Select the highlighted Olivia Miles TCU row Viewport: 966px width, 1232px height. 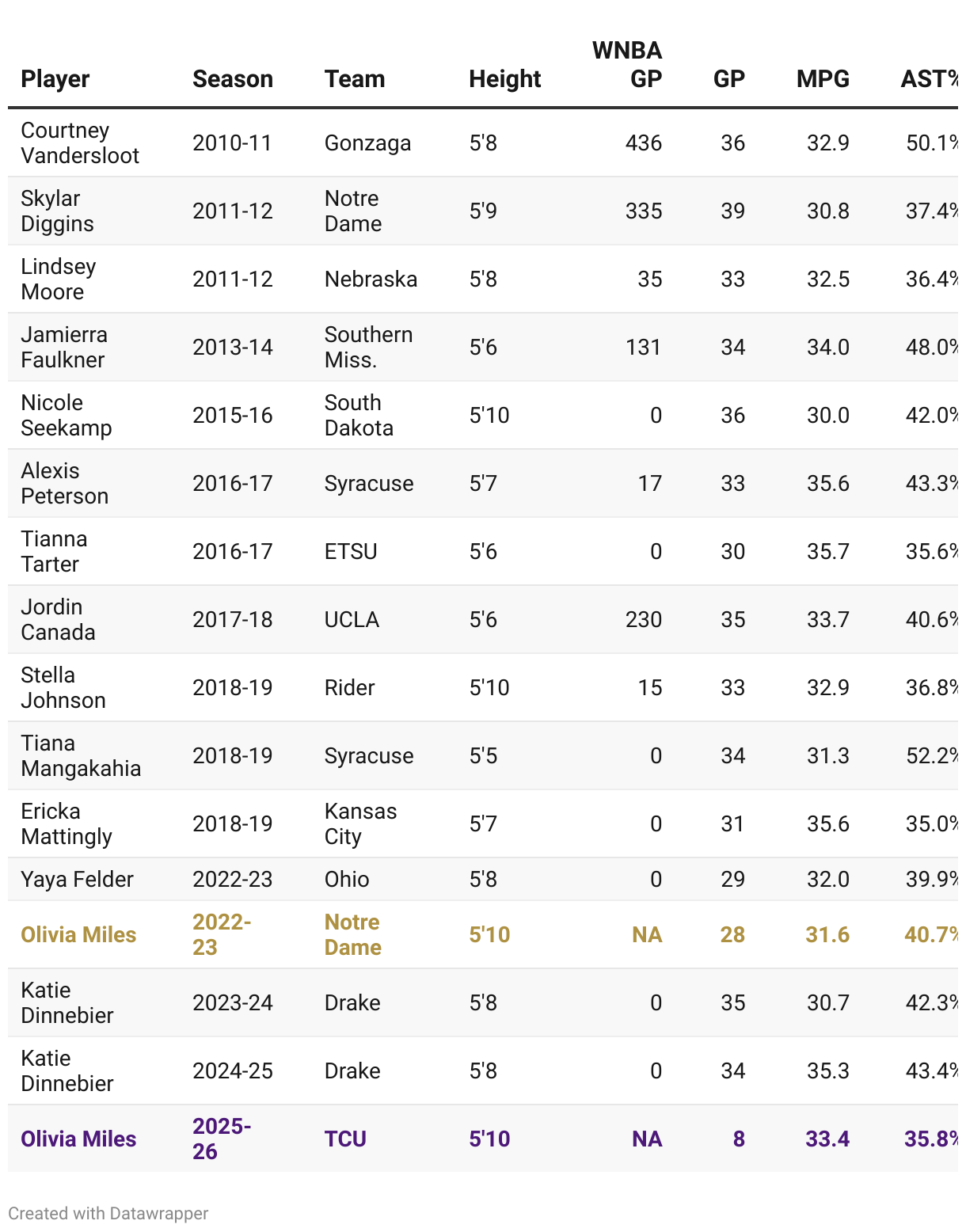(78, 1139)
